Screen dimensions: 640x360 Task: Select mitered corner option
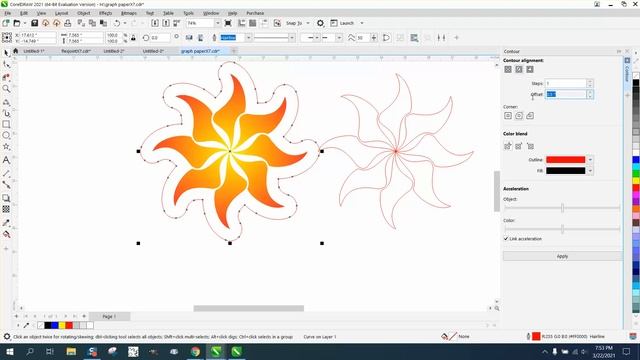click(508, 116)
